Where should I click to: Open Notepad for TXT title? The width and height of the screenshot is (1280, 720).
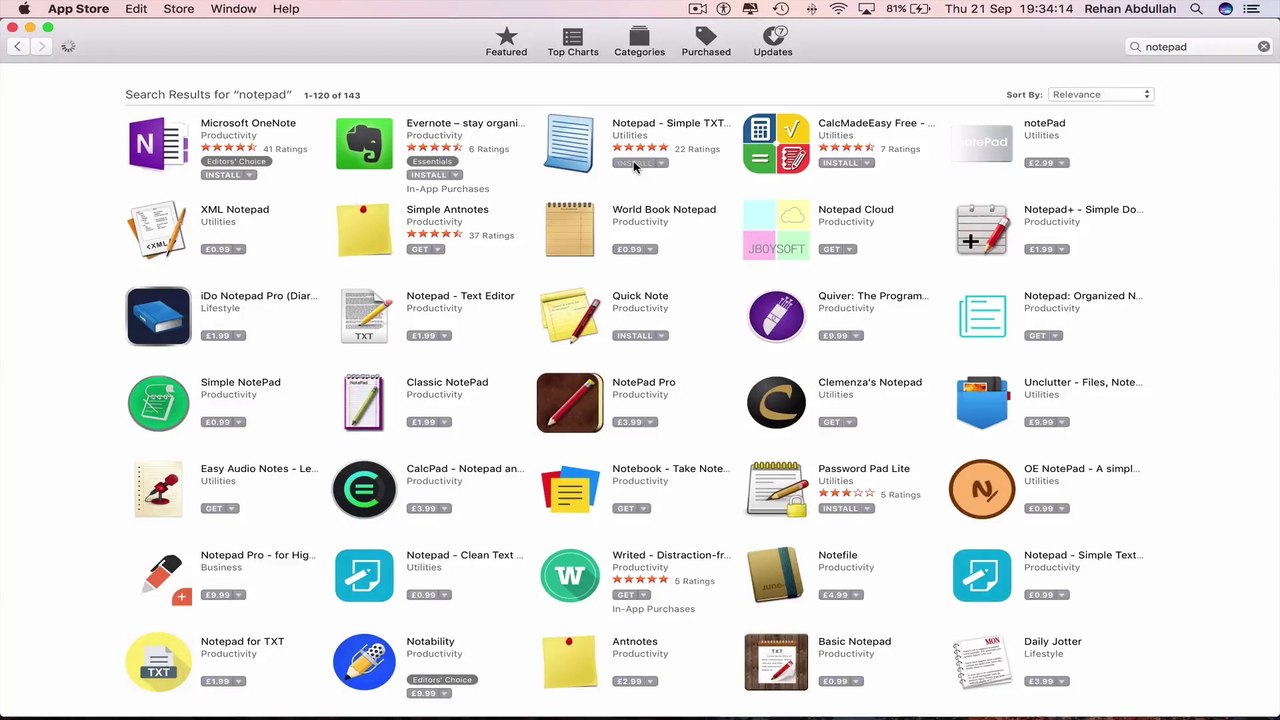click(x=242, y=641)
